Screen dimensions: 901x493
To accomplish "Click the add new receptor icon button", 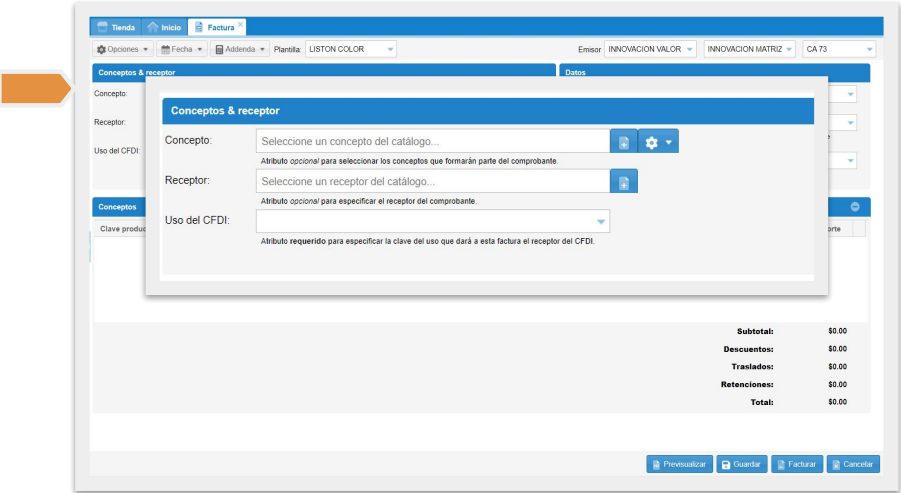I will (623, 182).
